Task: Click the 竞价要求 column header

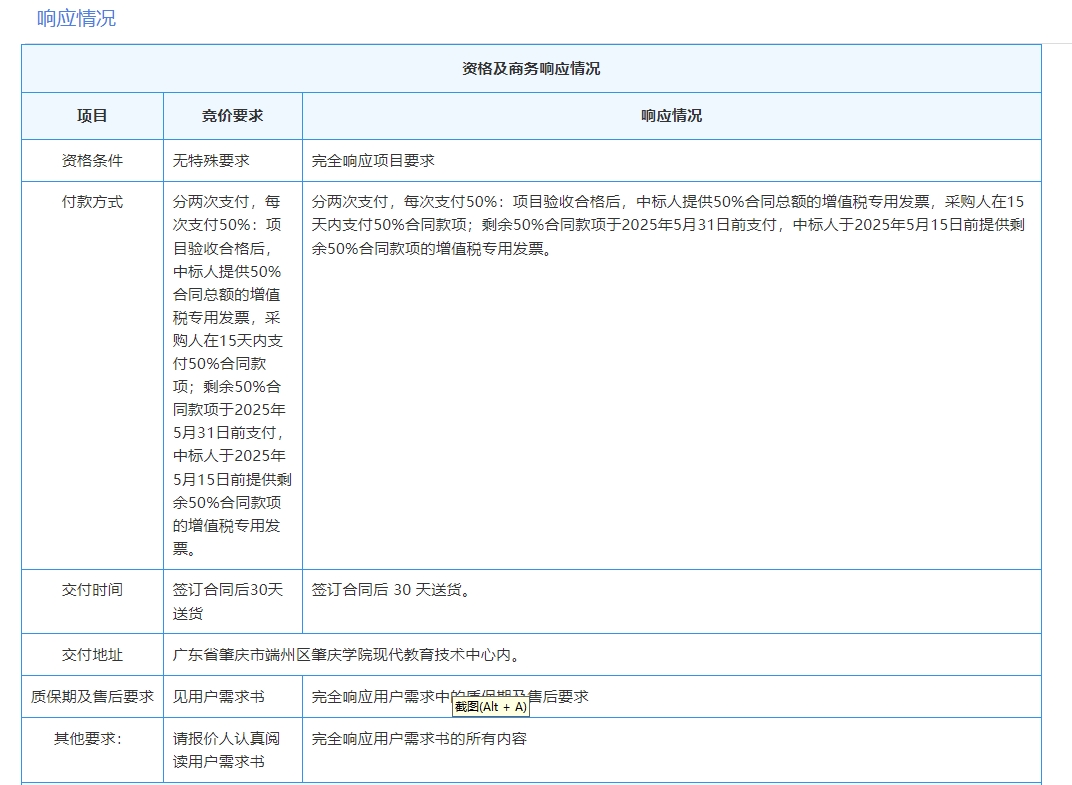Action: [233, 116]
